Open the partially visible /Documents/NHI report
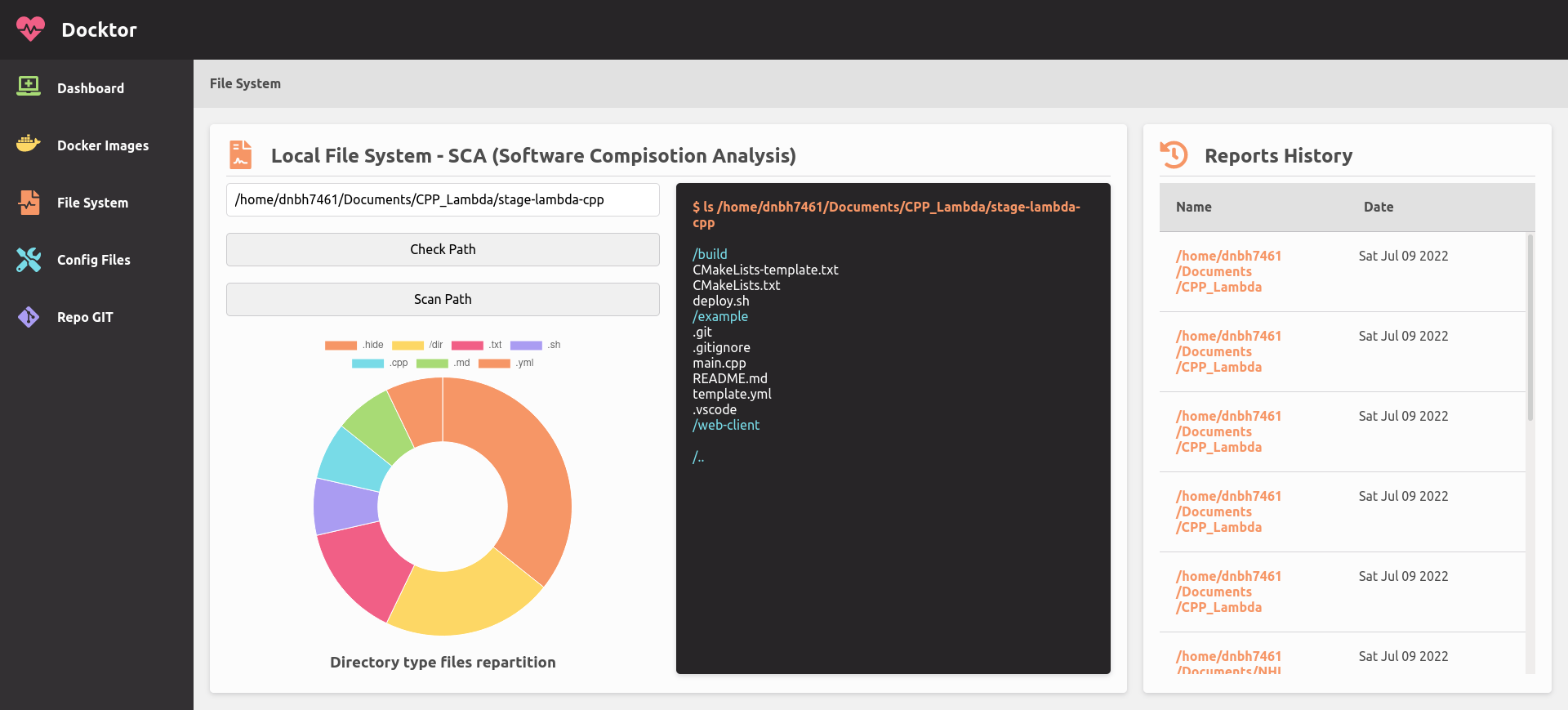Viewport: 1568px width, 710px height. (x=1228, y=663)
